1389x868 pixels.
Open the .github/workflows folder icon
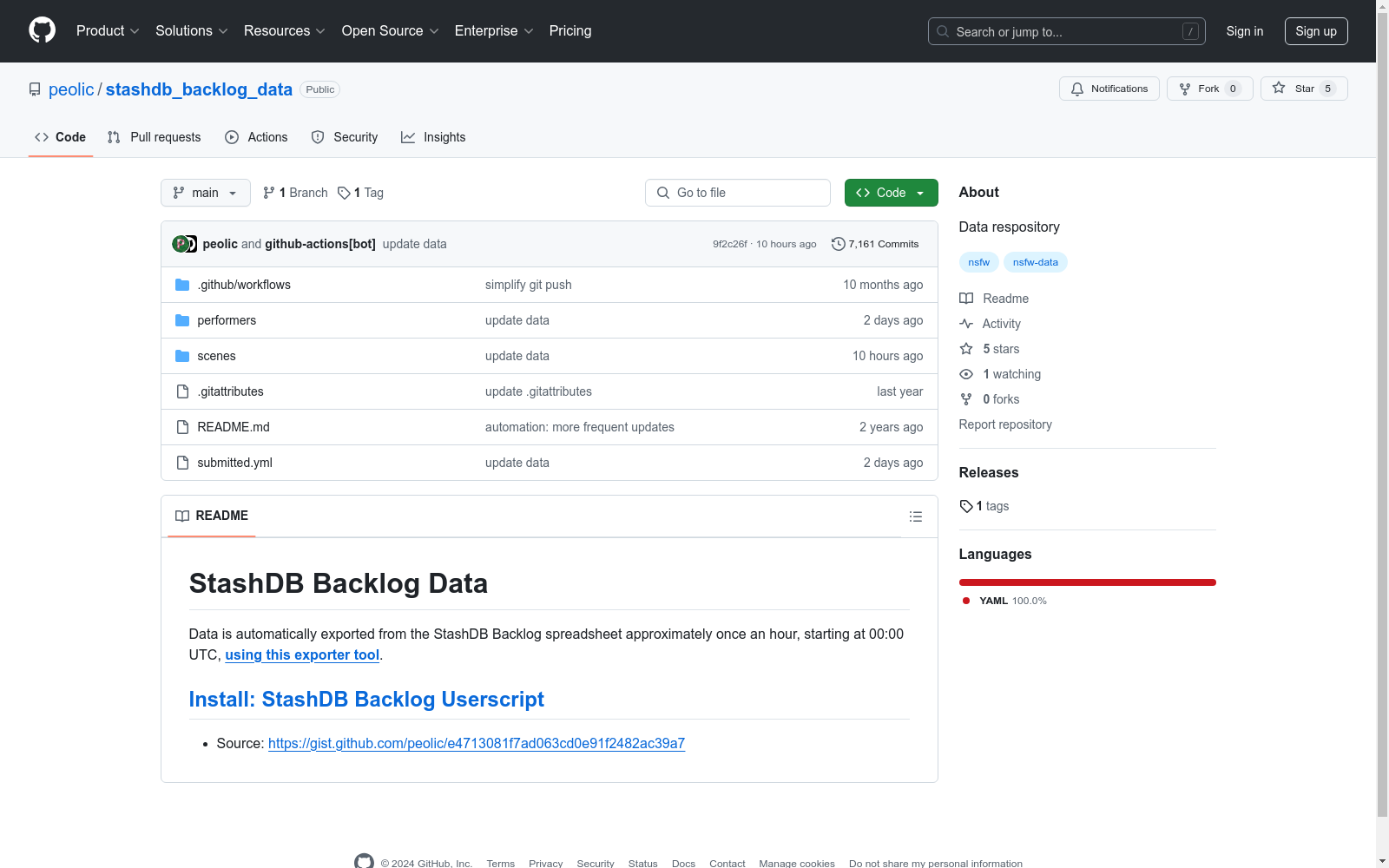point(182,285)
